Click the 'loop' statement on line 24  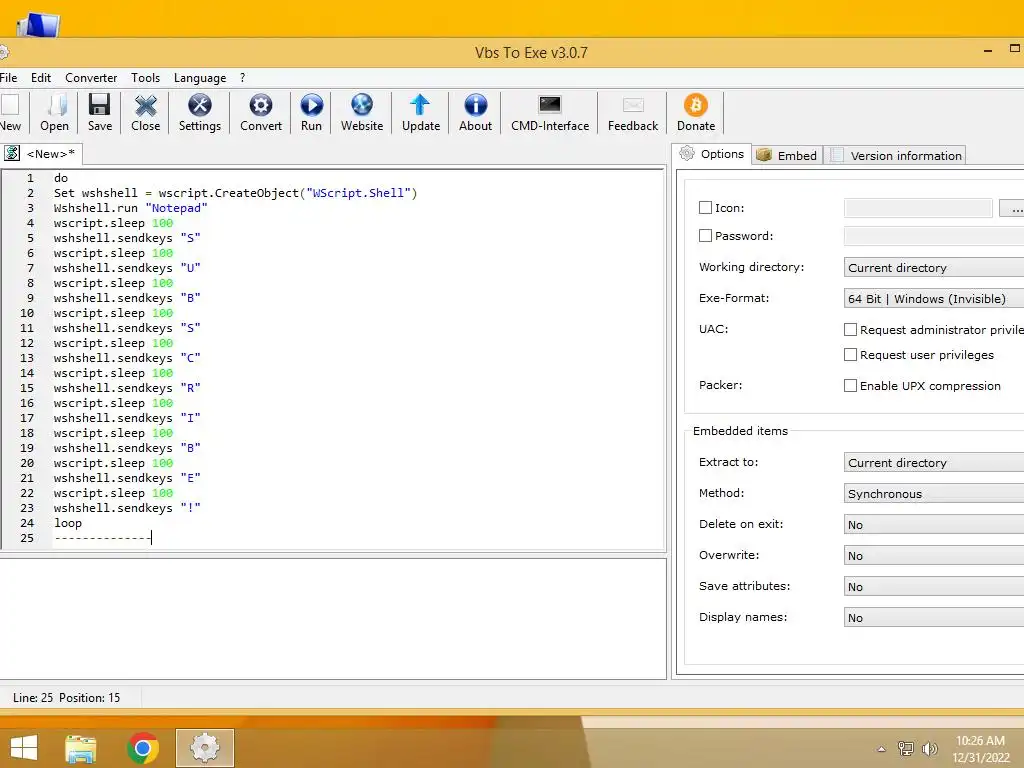pos(68,523)
